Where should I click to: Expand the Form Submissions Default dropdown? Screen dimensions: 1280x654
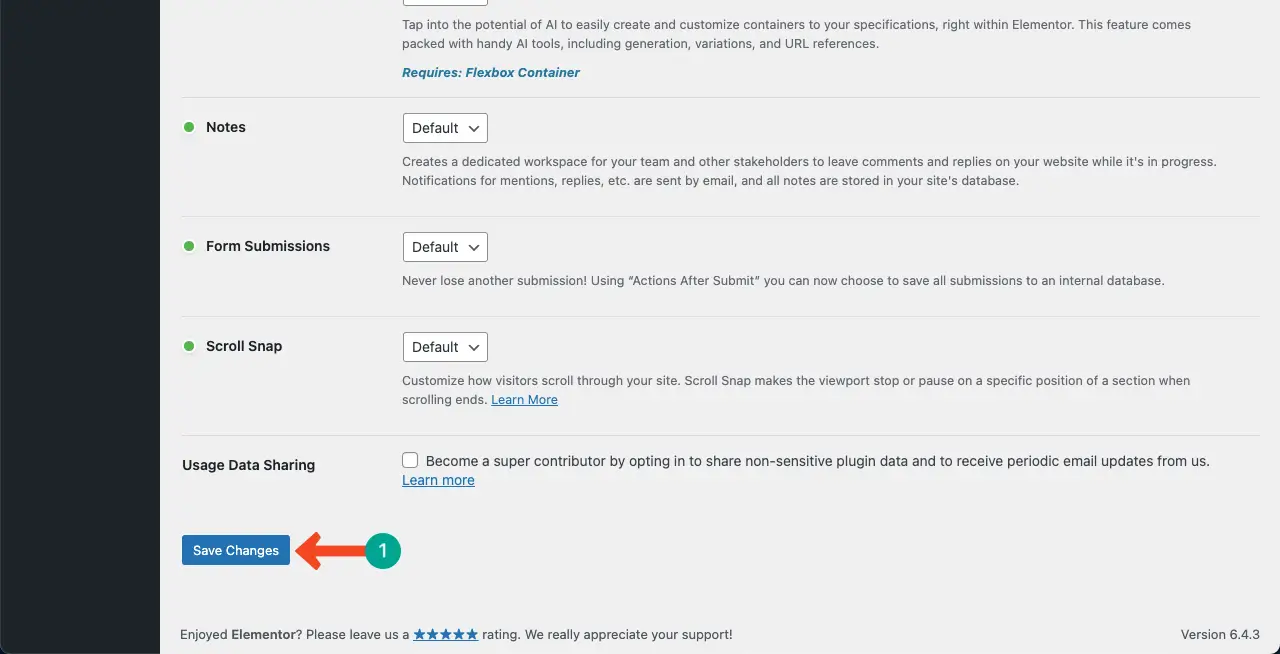445,247
